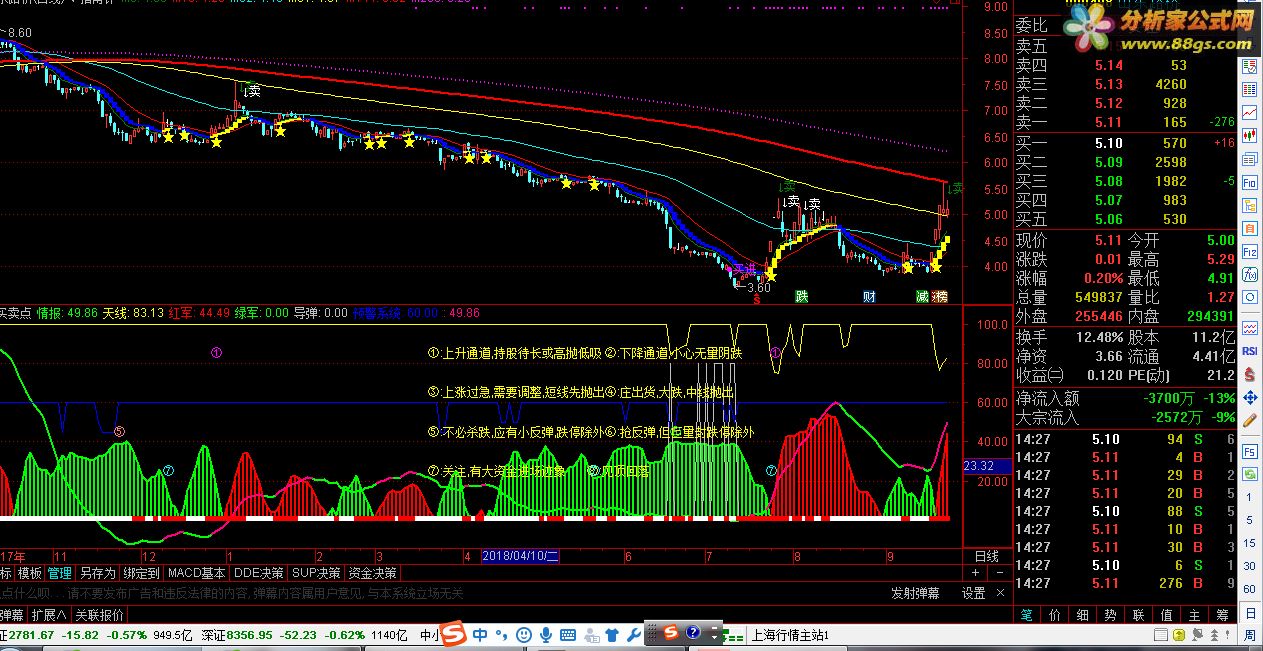Open the 价 price distribution tab
The image size is (1263, 651).
pos(1055,616)
